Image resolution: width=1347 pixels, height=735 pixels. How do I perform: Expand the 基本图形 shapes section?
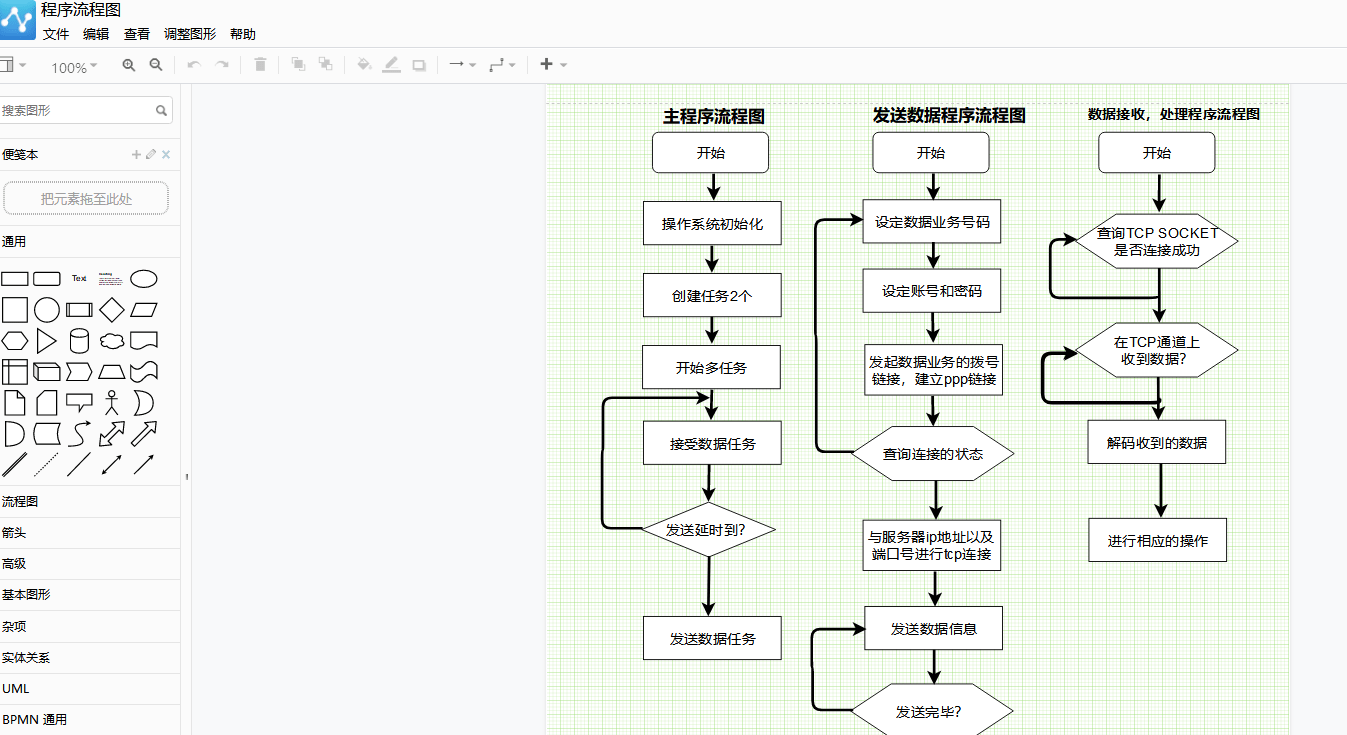click(90, 595)
